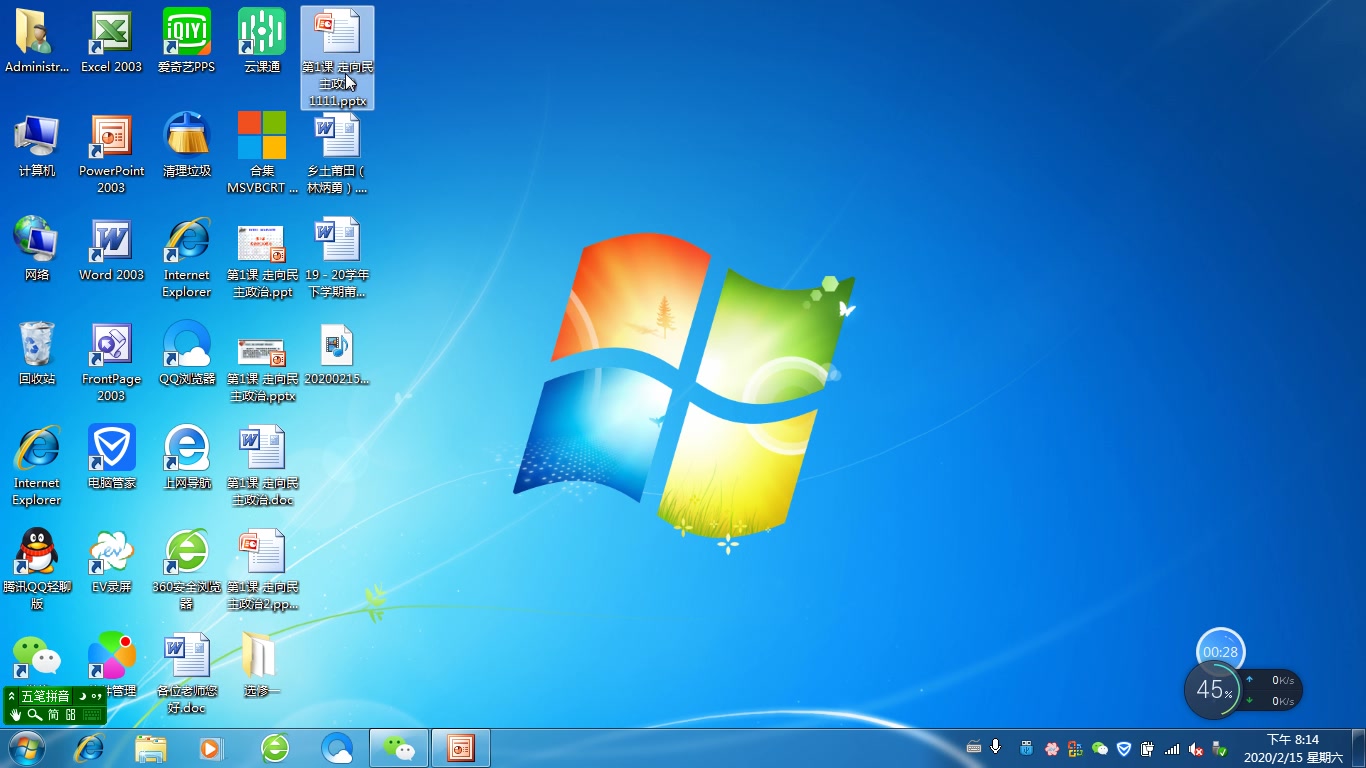The image size is (1366, 768).
Task: Launch the 360安全浏览器 desktop shortcut
Action: tap(187, 569)
